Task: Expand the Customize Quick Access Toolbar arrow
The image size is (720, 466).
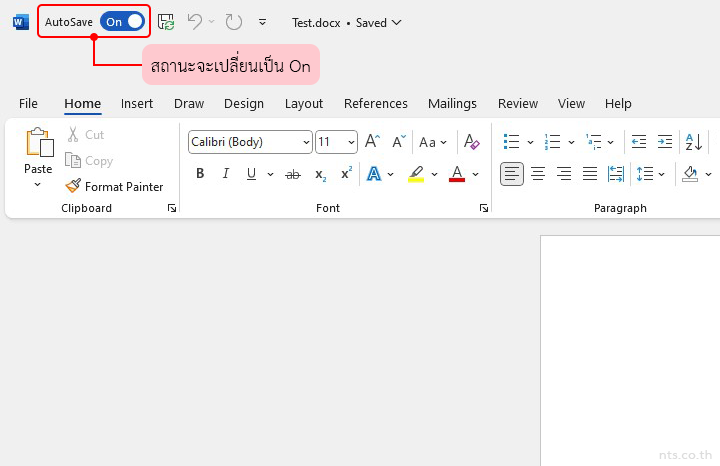Action: [x=262, y=21]
